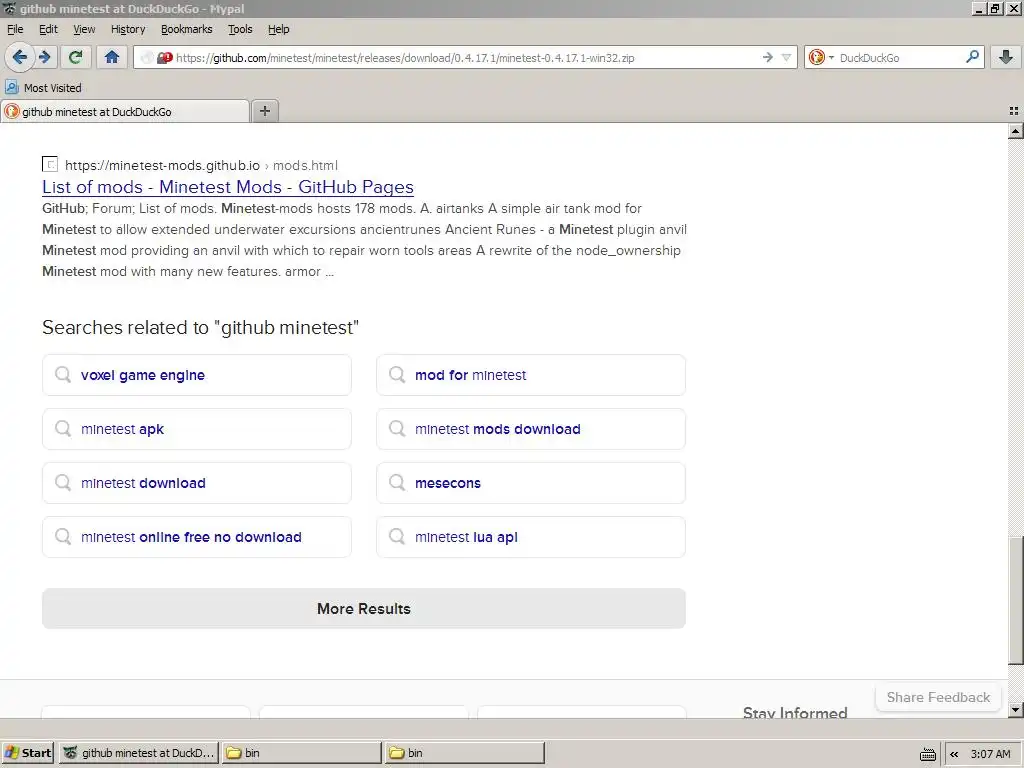This screenshot has width=1024, height=768.
Task: Click the 3:07 AM clock
Action: click(x=990, y=754)
